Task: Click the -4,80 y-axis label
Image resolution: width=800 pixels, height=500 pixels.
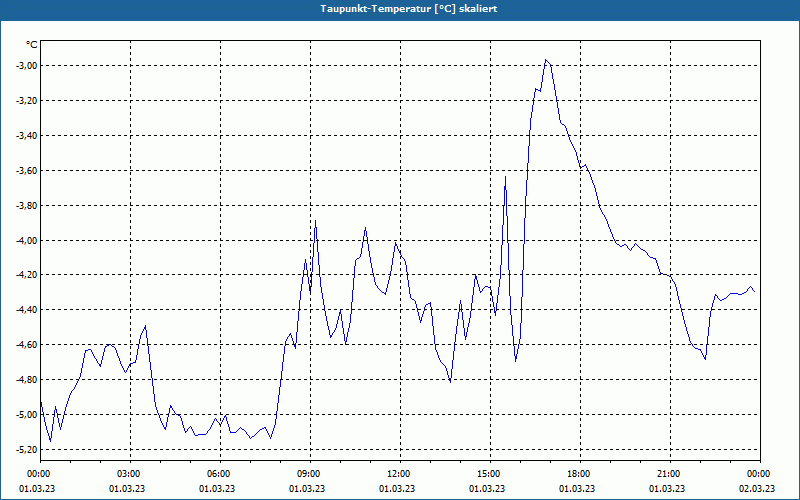Action: point(28,380)
